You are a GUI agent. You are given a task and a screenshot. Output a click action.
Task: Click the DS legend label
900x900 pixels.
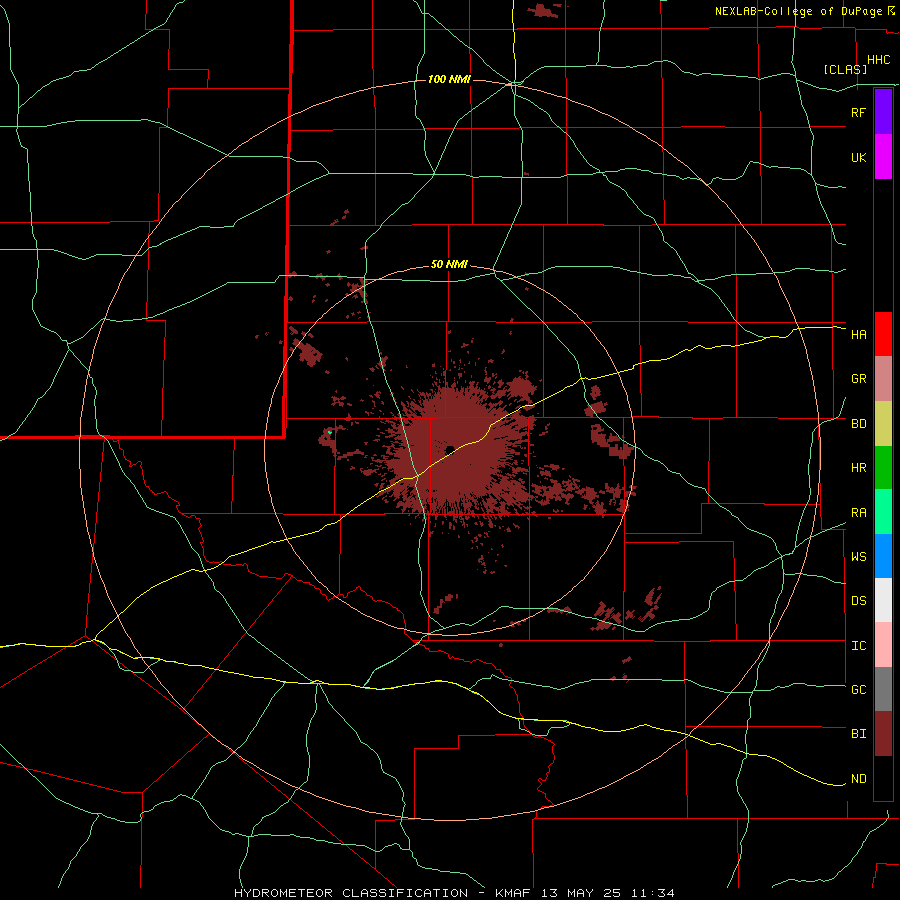coord(858,601)
